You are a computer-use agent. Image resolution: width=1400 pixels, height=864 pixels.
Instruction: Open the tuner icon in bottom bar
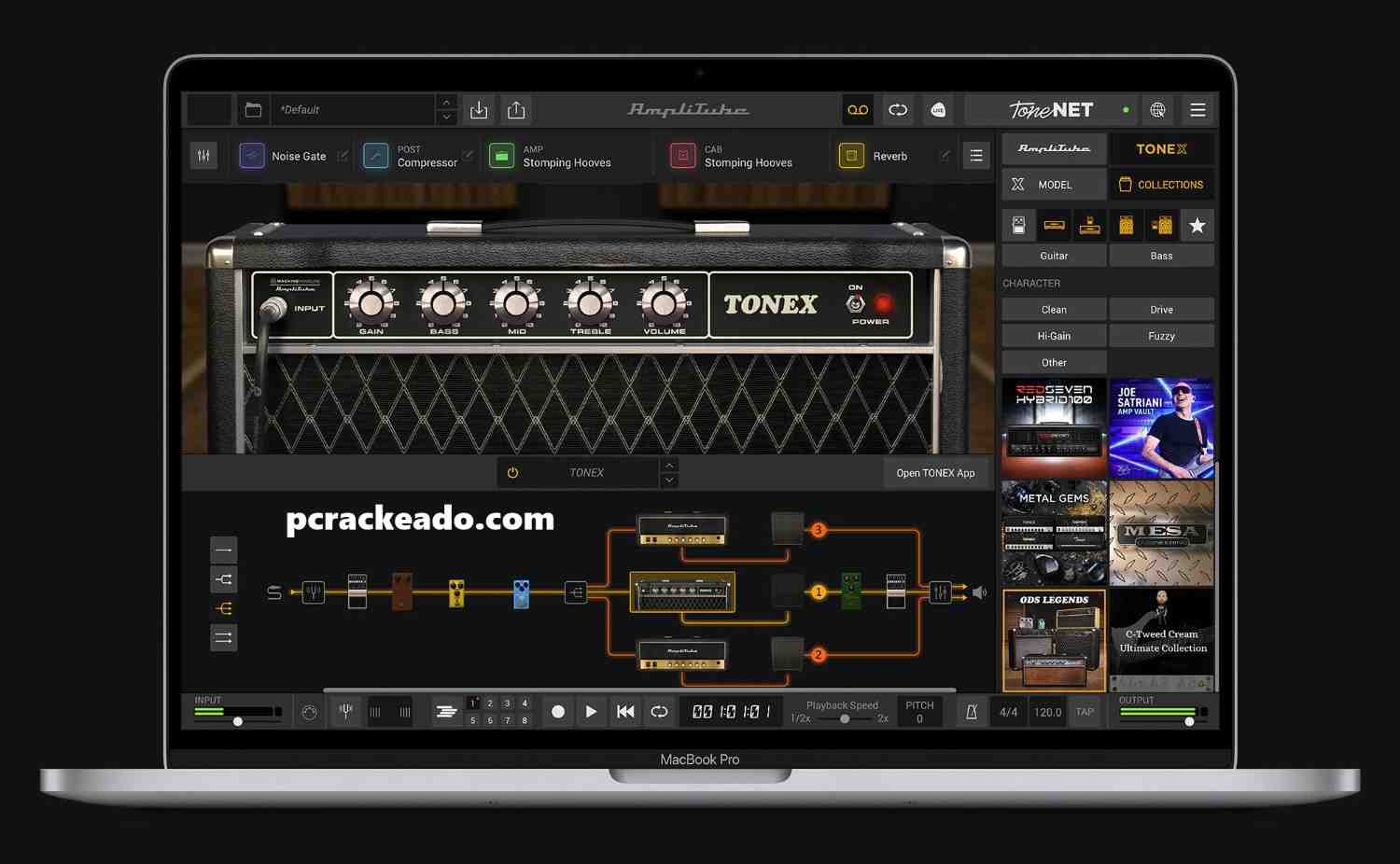tap(345, 712)
